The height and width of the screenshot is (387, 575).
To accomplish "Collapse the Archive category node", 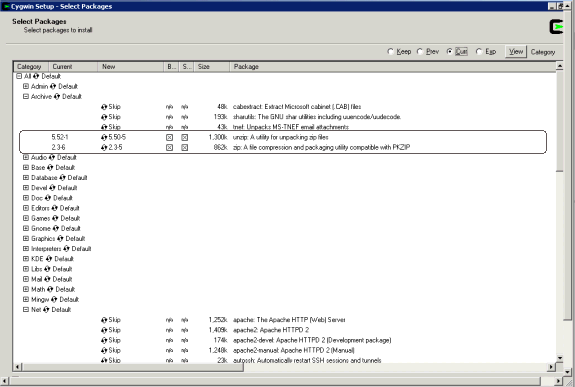I will (26, 96).
